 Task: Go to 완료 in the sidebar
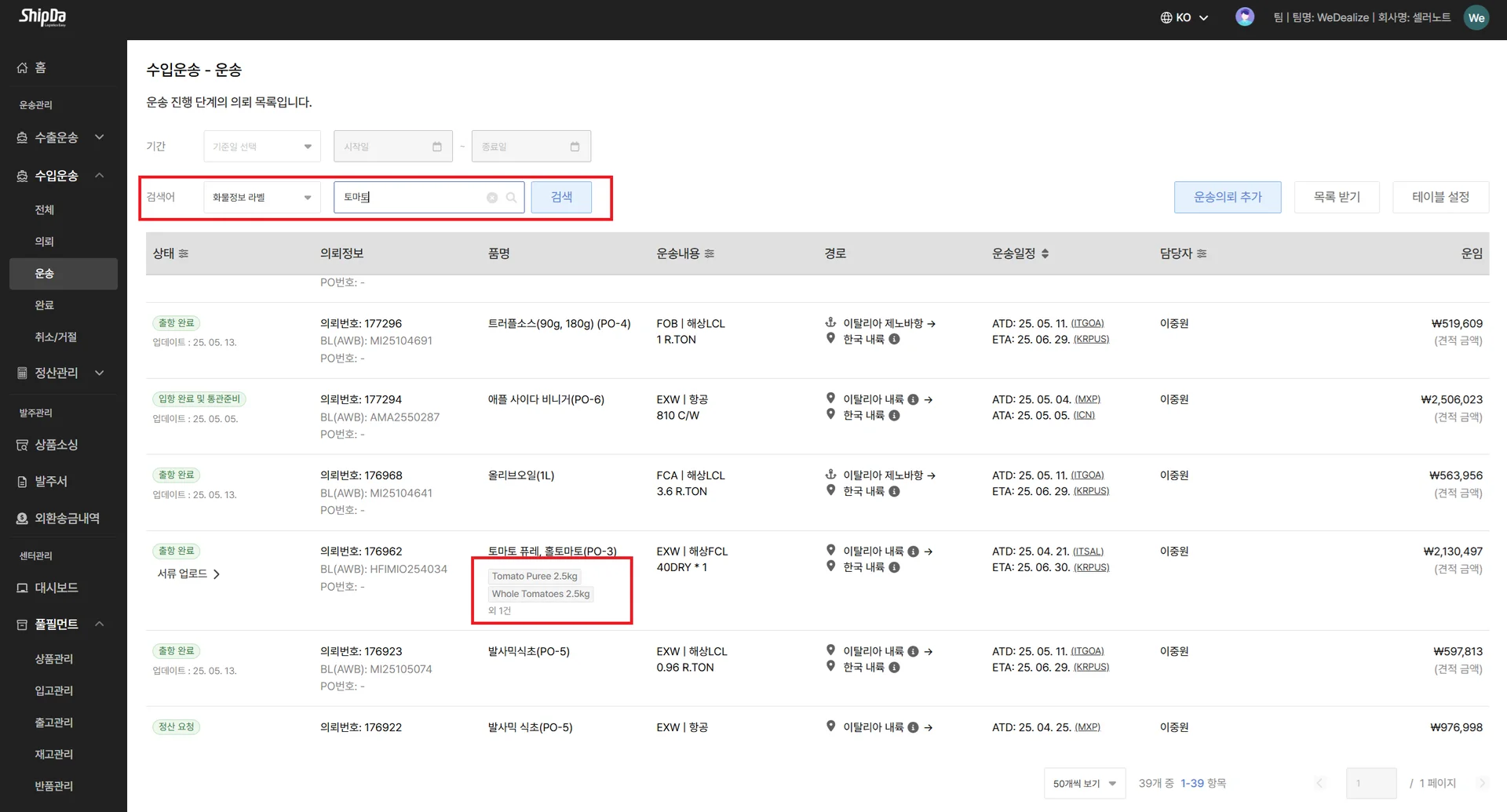[45, 305]
